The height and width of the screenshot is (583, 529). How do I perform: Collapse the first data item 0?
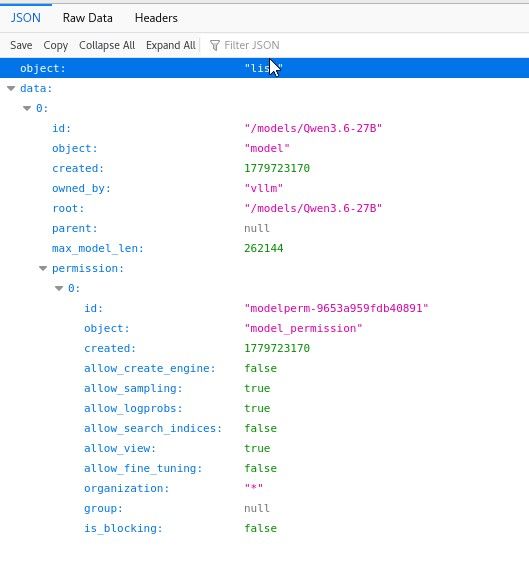(x=27, y=109)
